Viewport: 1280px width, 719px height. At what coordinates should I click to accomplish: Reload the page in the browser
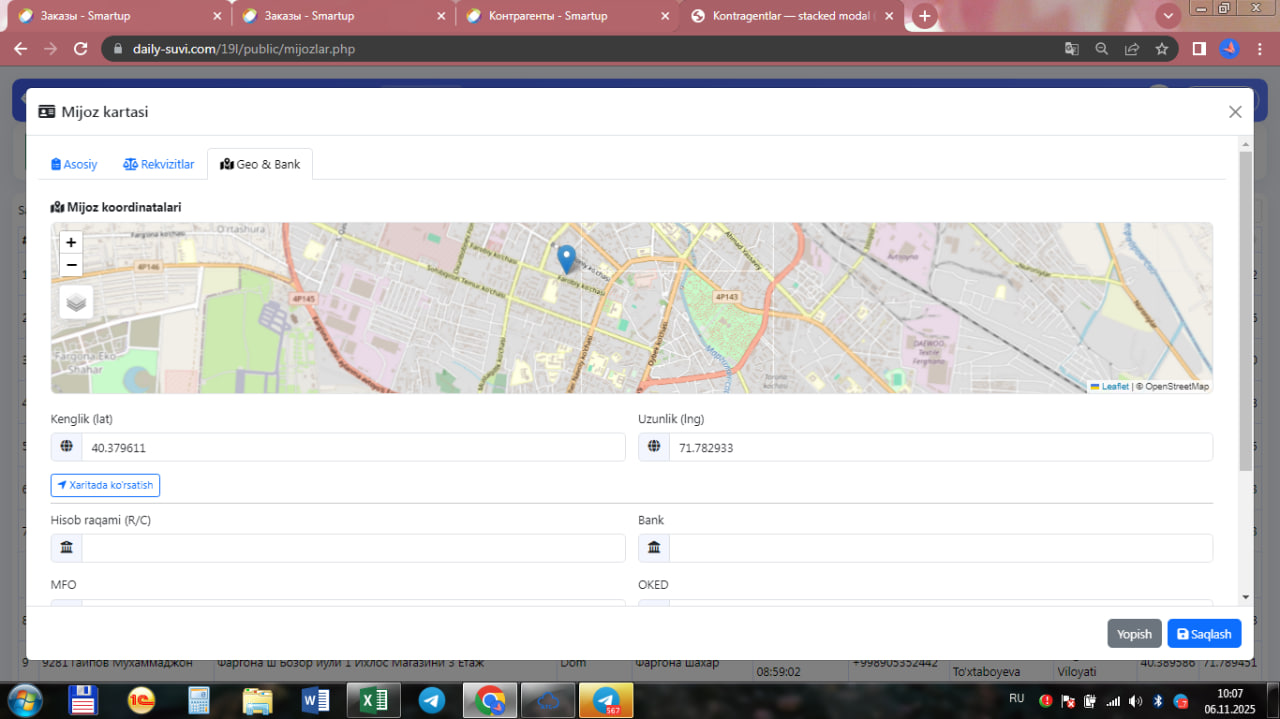[x=82, y=49]
